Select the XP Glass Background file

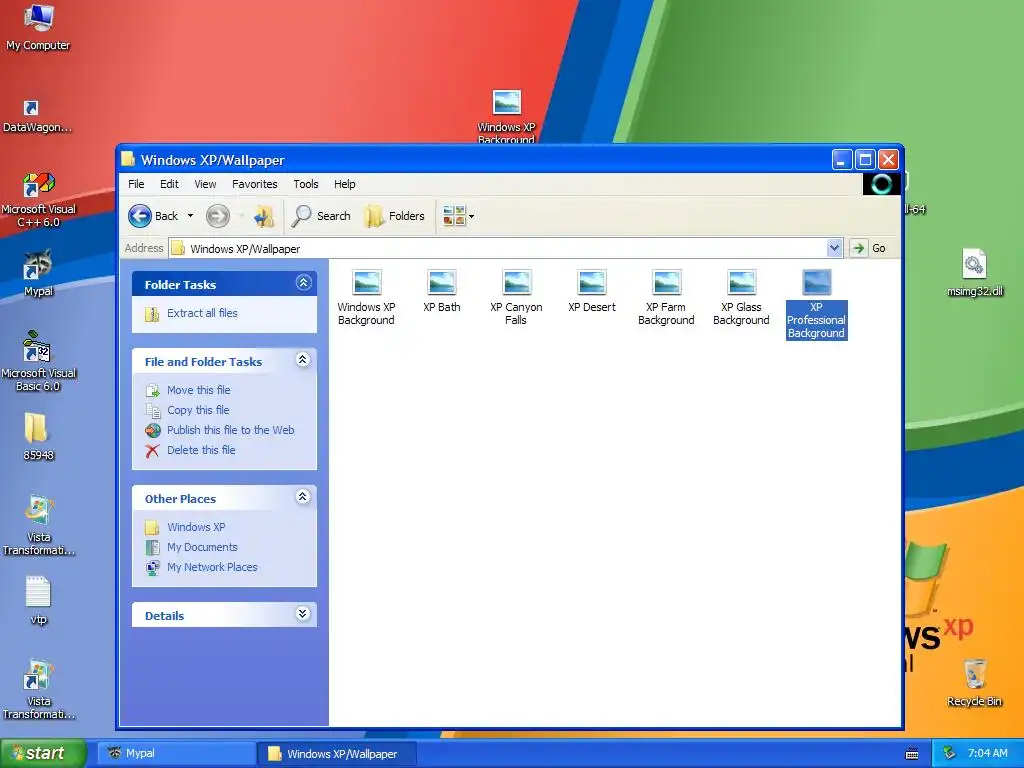click(741, 297)
